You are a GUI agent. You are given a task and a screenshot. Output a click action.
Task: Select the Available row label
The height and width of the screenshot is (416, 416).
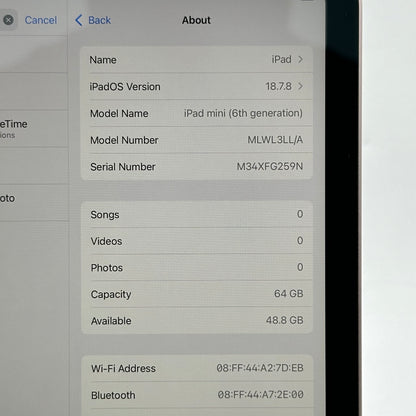point(111,321)
